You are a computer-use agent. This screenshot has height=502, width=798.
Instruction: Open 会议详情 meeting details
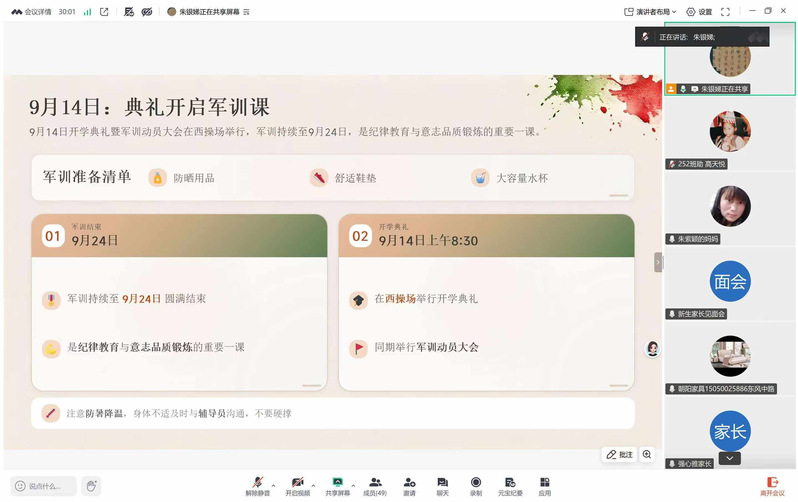click(32, 11)
